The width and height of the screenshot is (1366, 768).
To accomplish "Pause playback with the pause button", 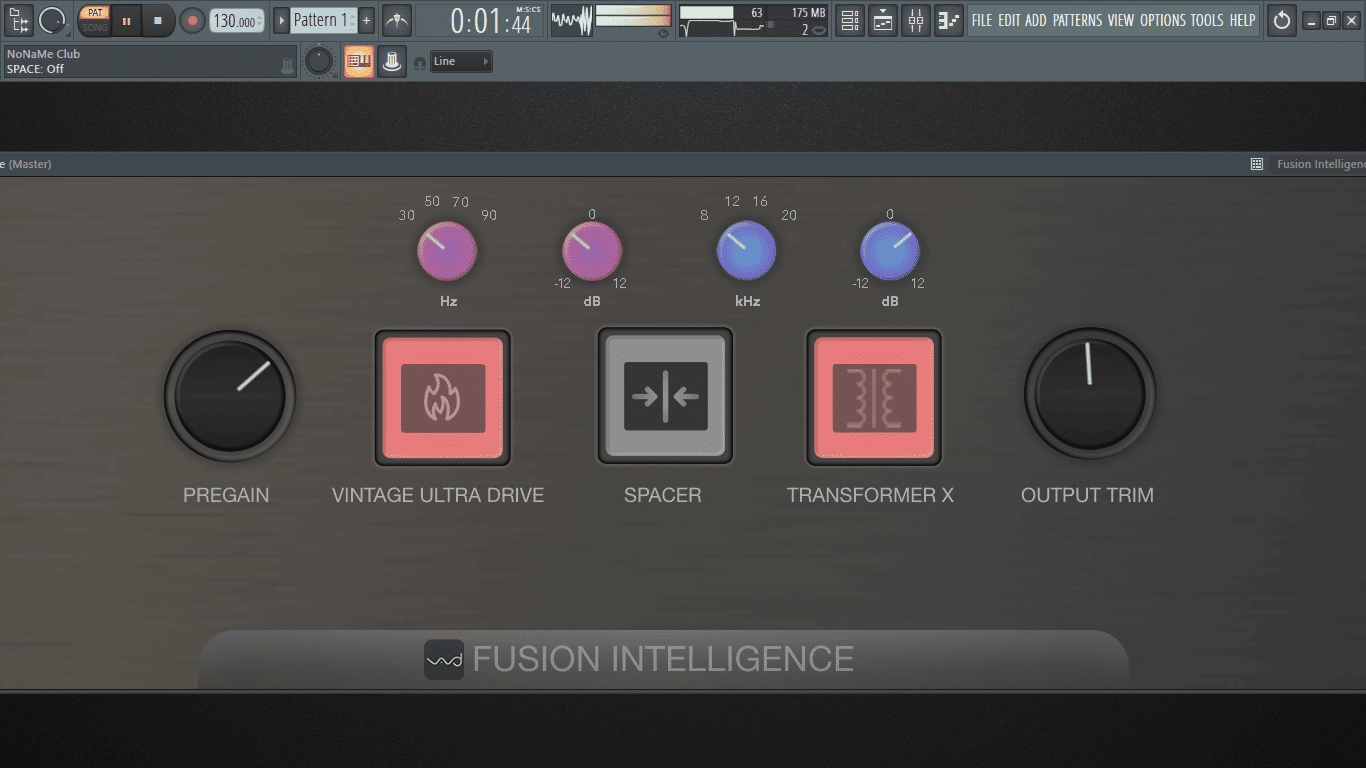I will pos(126,20).
